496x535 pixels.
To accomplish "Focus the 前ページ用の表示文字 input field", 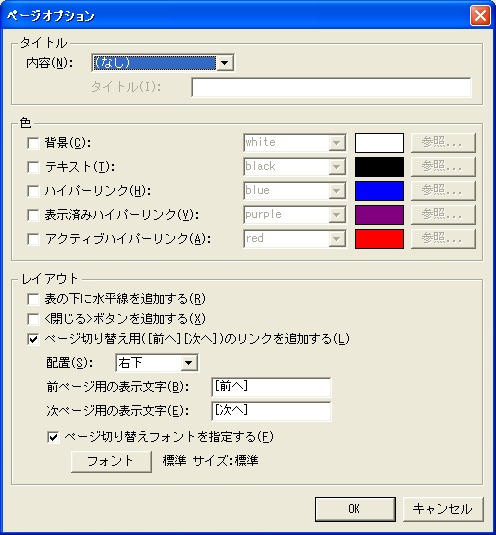I will point(271,387).
